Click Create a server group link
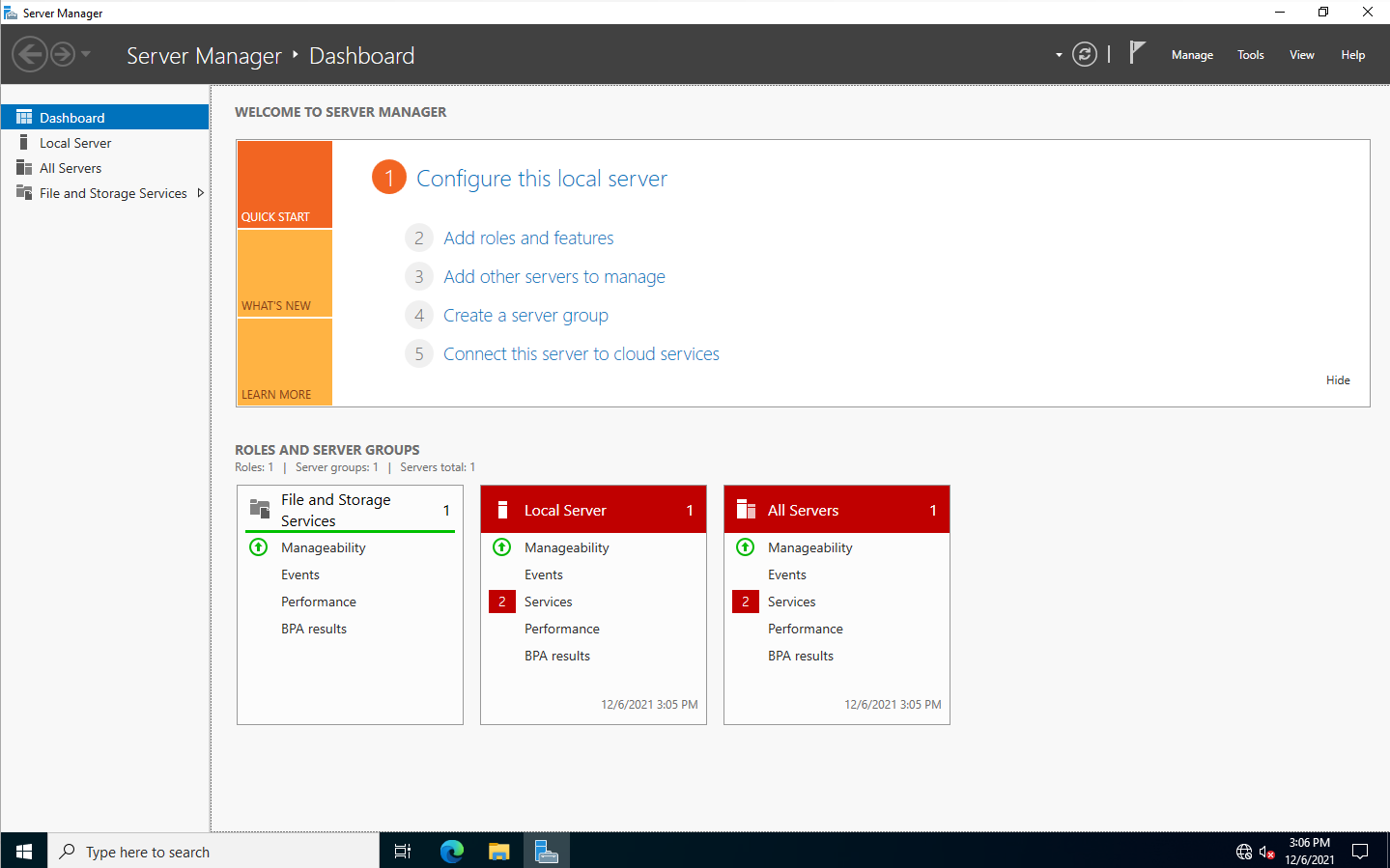Screen dimensions: 1390x868 525,316
